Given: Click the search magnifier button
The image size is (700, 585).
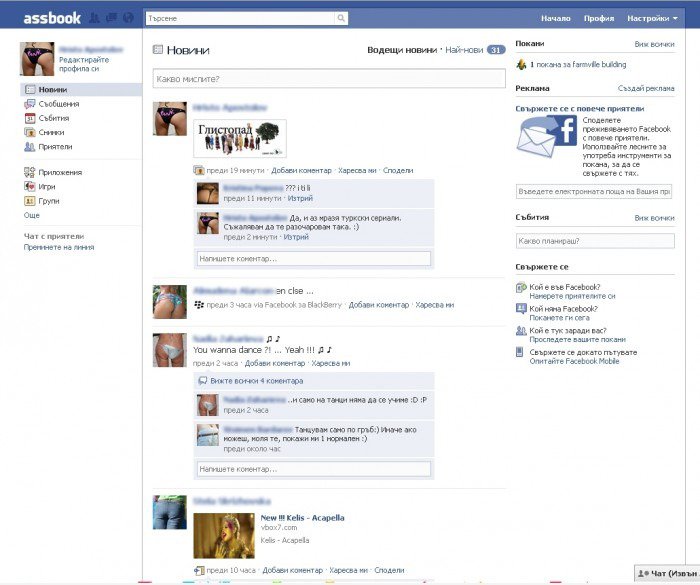Looking at the screenshot, I should pyautogui.click(x=341, y=18).
